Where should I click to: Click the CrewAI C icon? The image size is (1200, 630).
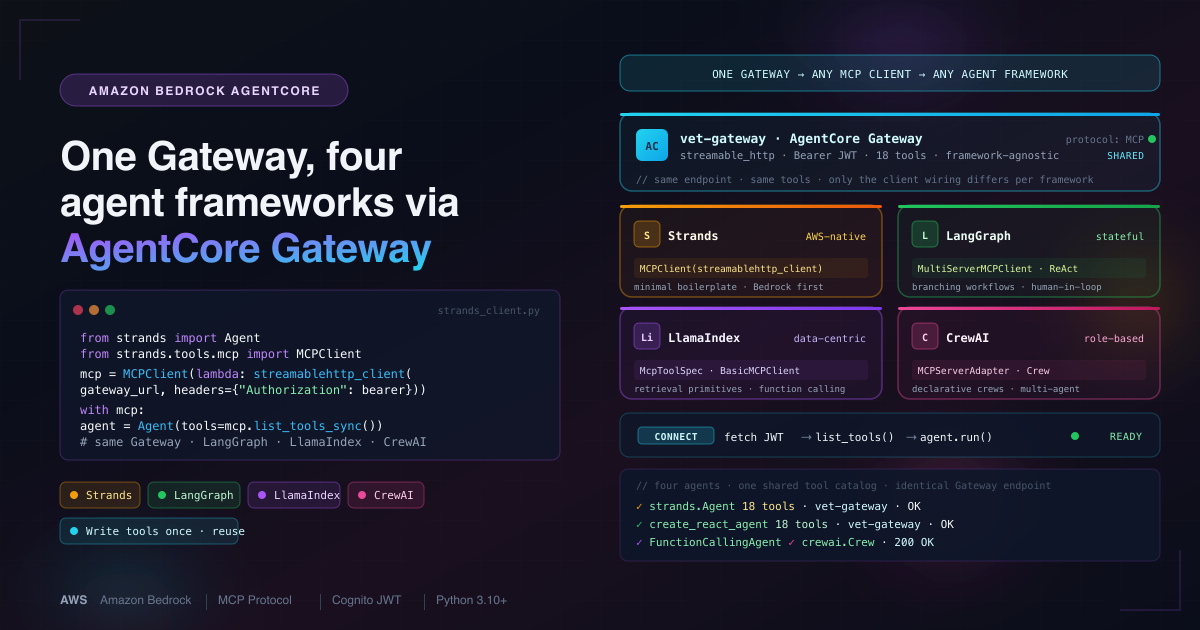[925, 337]
